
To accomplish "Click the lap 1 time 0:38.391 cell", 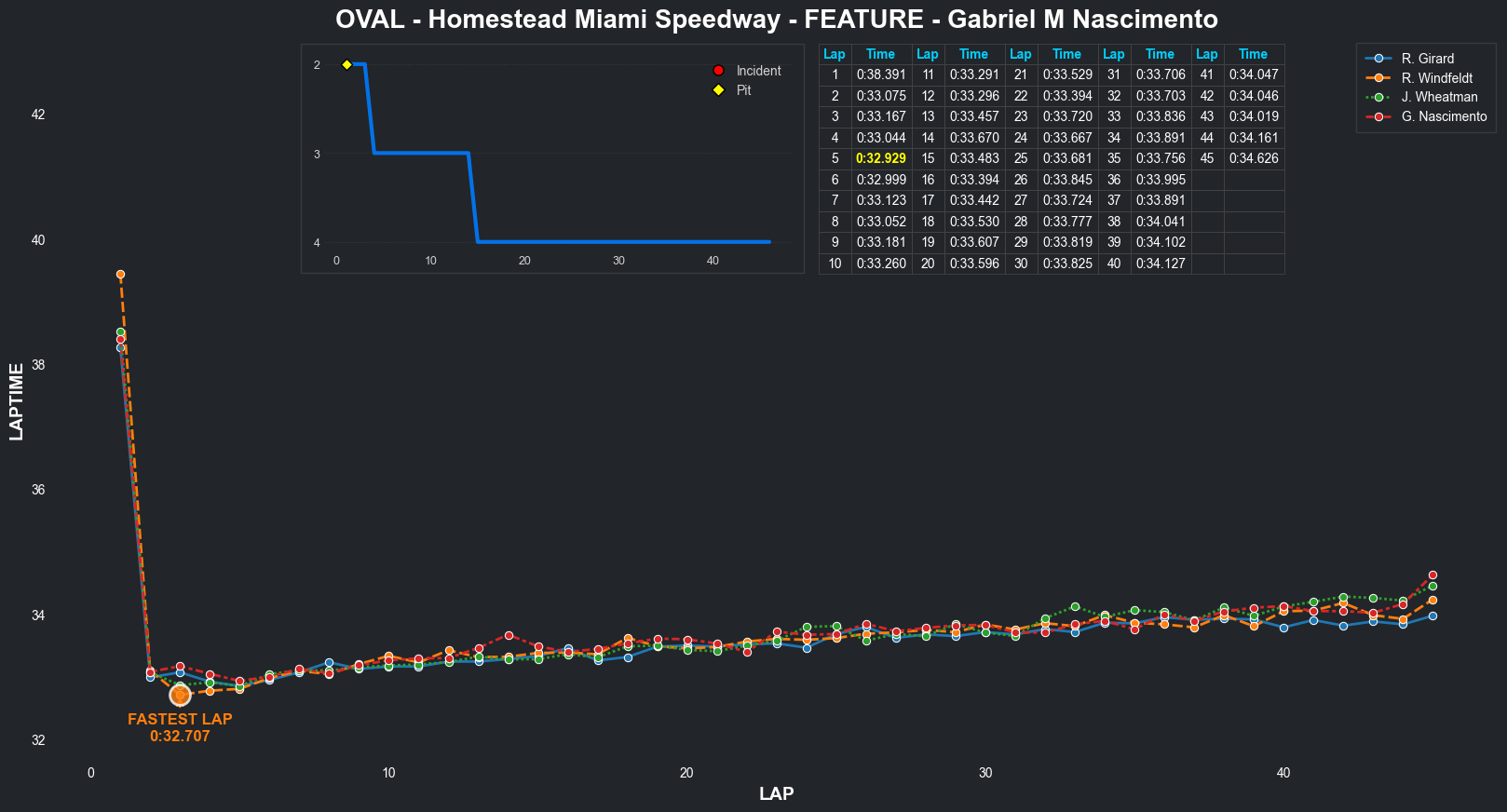I will point(880,74).
